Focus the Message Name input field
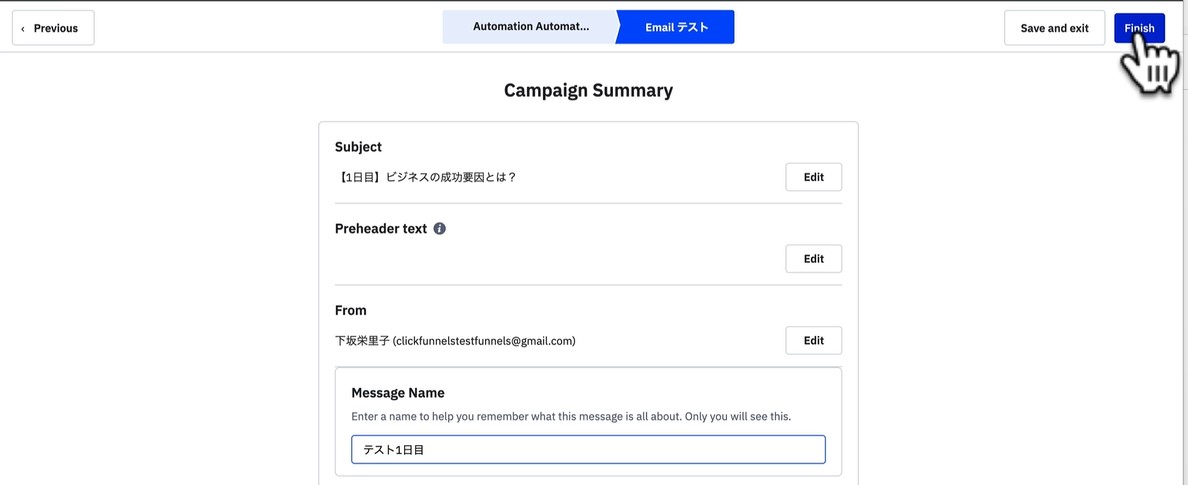 pos(588,450)
